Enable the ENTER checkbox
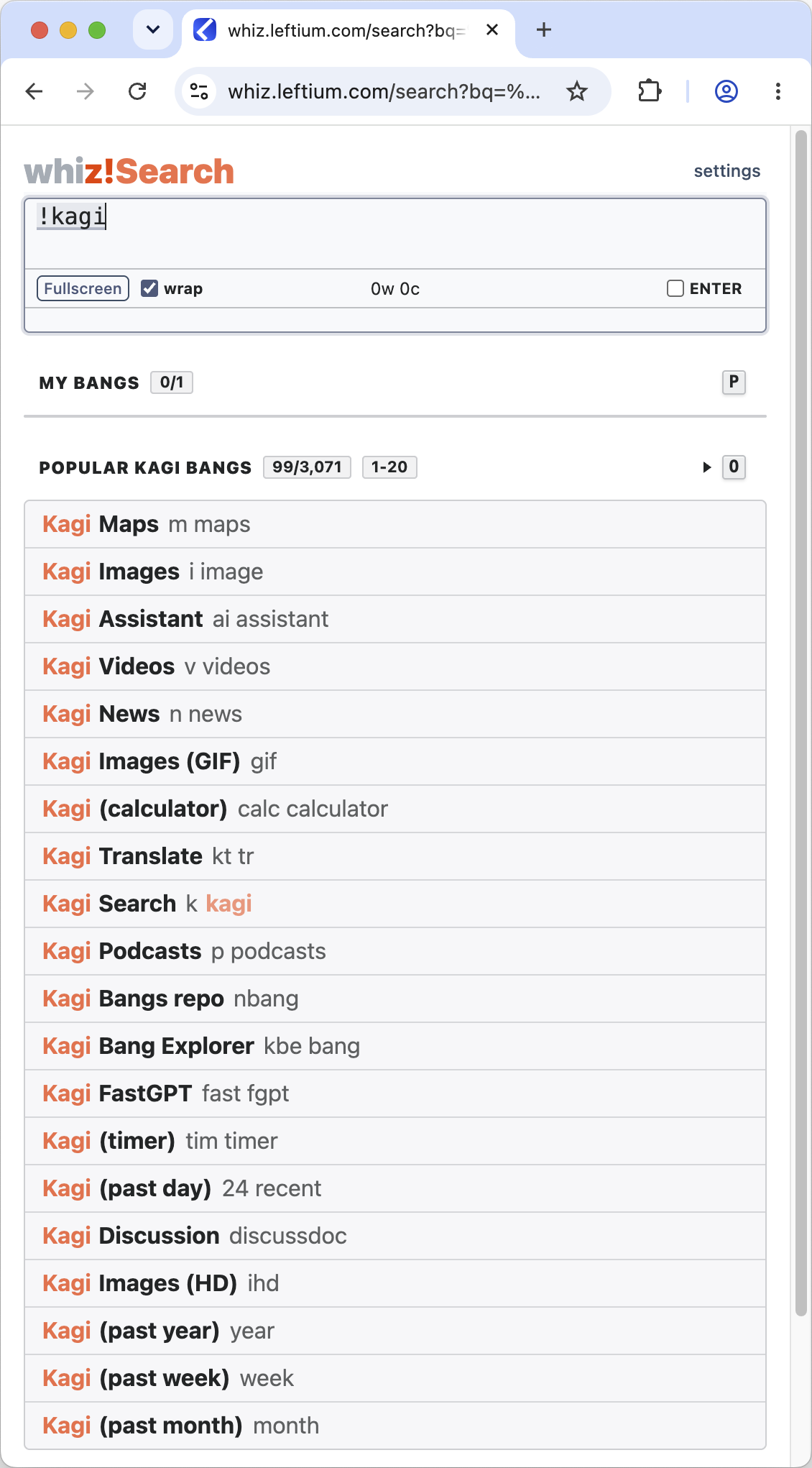This screenshot has height=1468, width=812. pos(675,288)
